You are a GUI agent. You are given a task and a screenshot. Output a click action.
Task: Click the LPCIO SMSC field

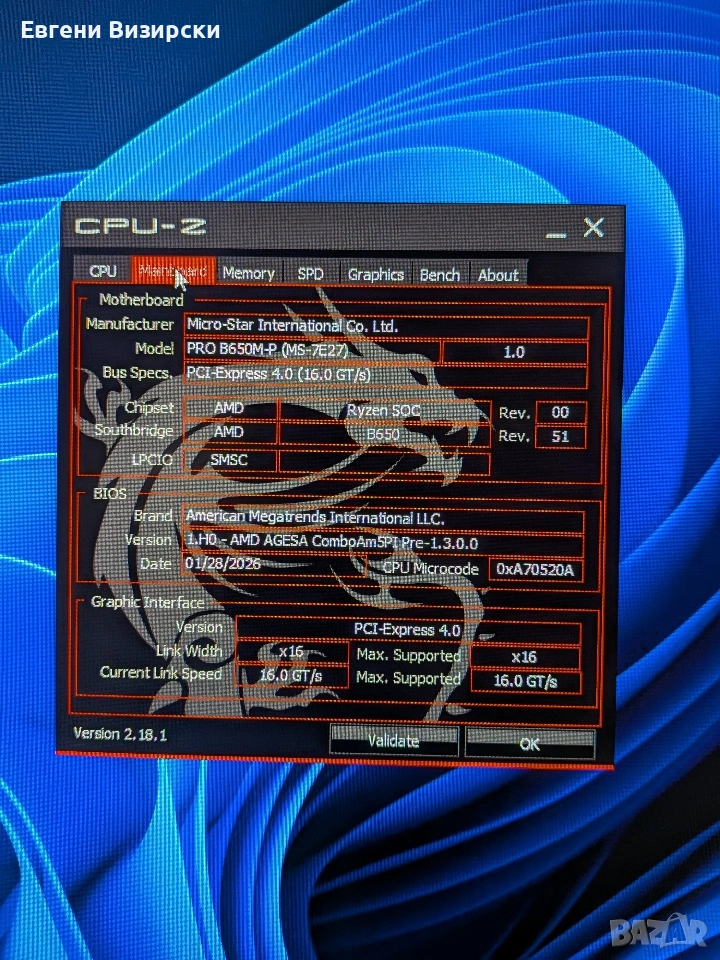pos(230,459)
